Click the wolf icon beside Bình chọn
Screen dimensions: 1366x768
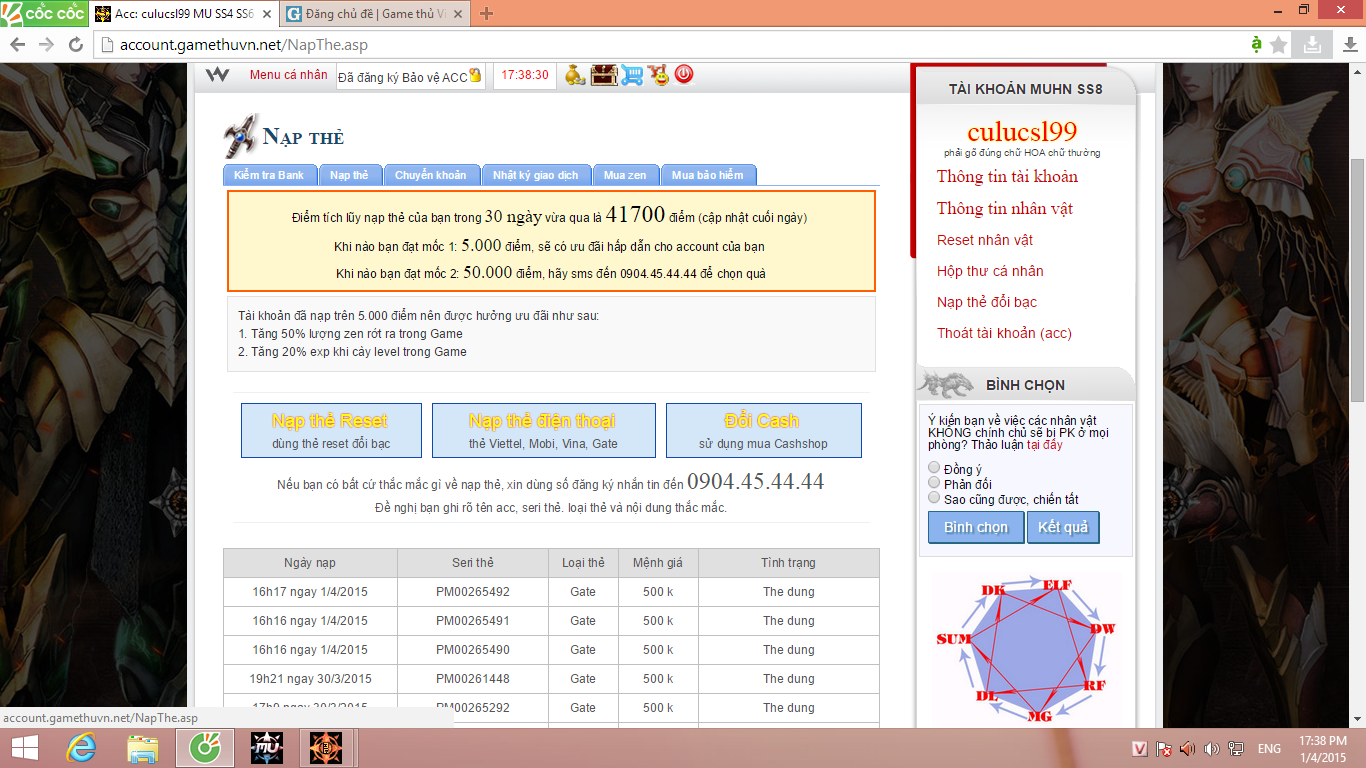pos(946,384)
